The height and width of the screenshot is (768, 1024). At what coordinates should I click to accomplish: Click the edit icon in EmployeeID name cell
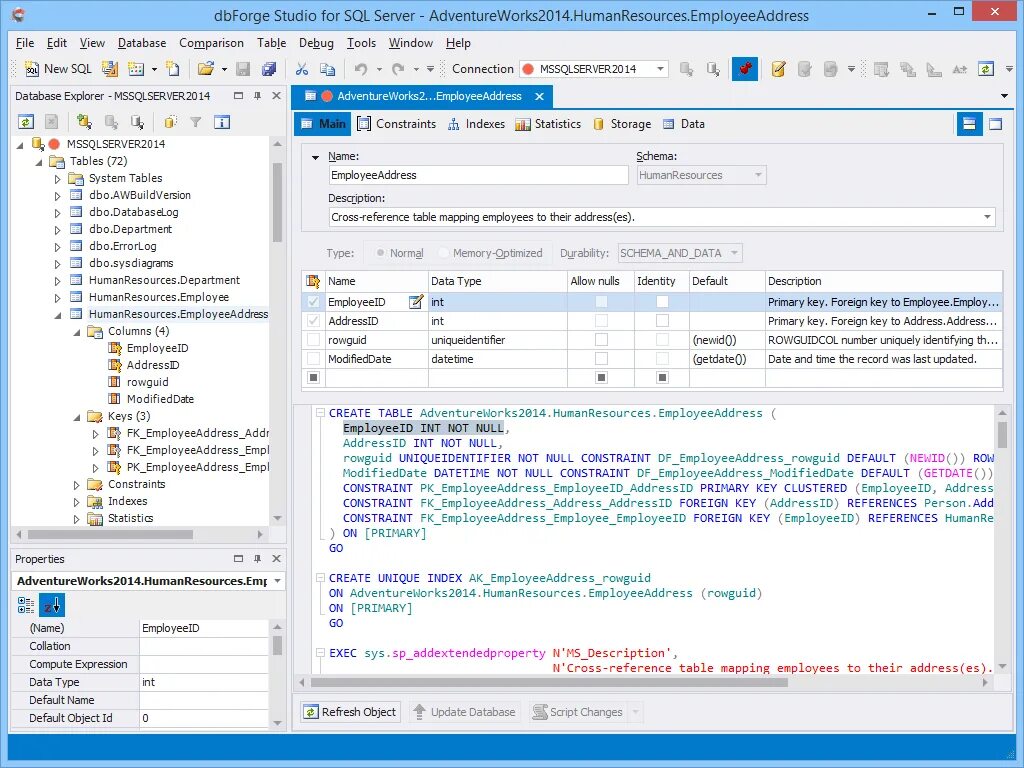[416, 302]
